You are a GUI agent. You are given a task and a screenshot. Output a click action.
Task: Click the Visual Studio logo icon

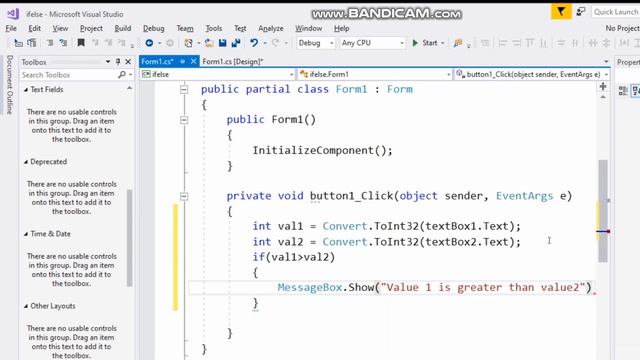pyautogui.click(x=13, y=14)
